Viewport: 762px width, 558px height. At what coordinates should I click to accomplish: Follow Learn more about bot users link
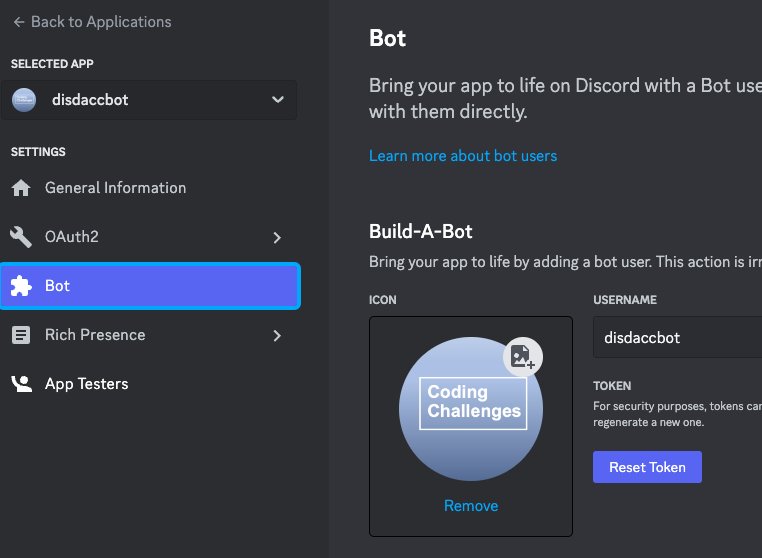(x=463, y=156)
